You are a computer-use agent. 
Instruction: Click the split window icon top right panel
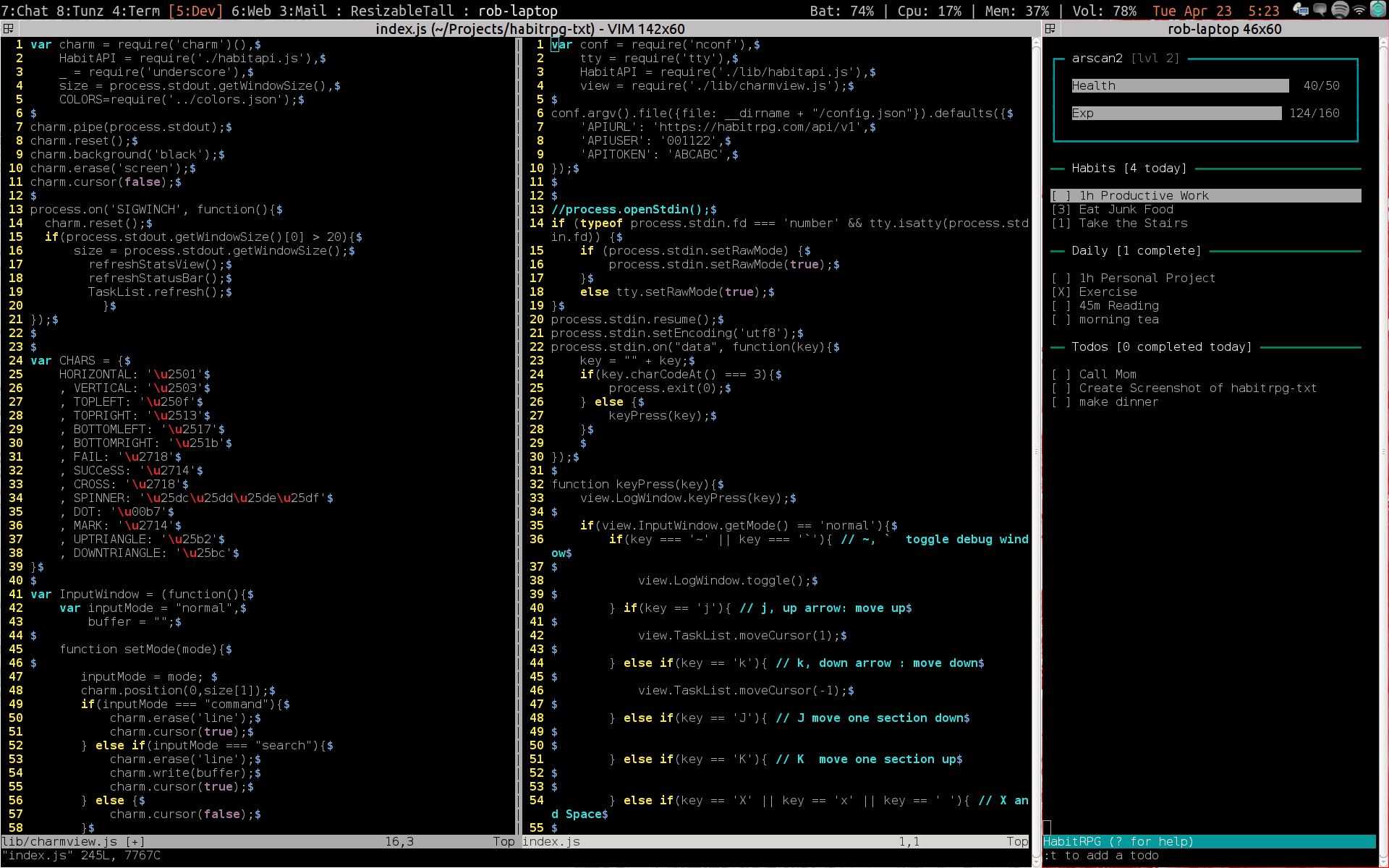[x=1050, y=29]
